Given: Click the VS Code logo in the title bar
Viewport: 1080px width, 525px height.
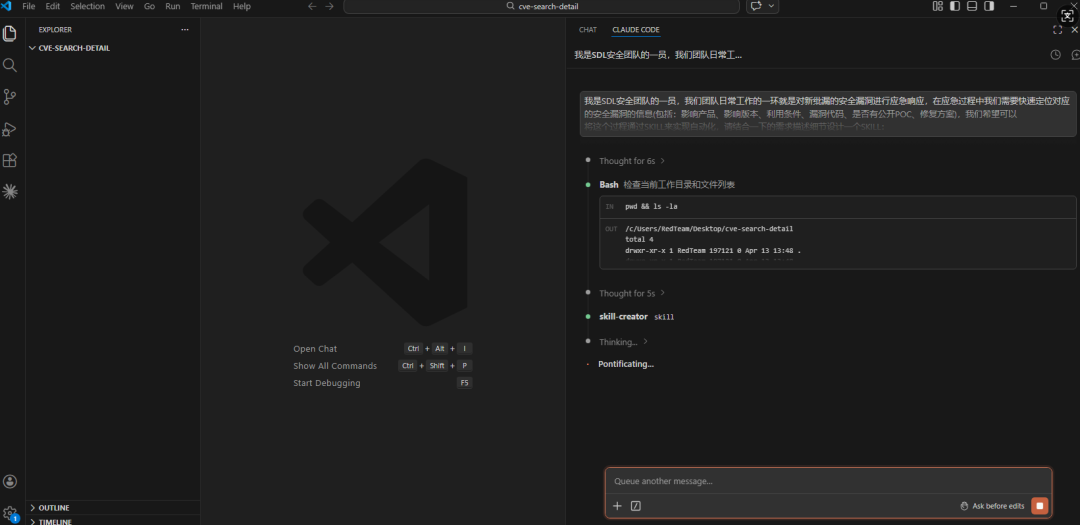Looking at the screenshot, I should click(x=8, y=6).
